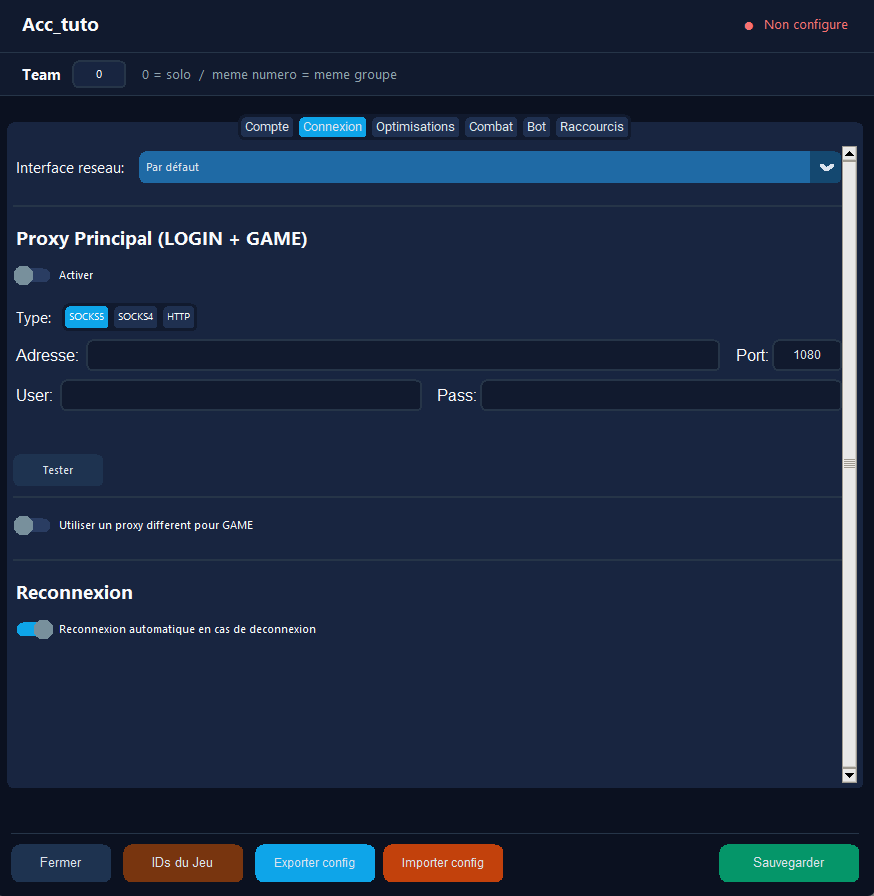
Task: Import a config file
Action: 442,862
